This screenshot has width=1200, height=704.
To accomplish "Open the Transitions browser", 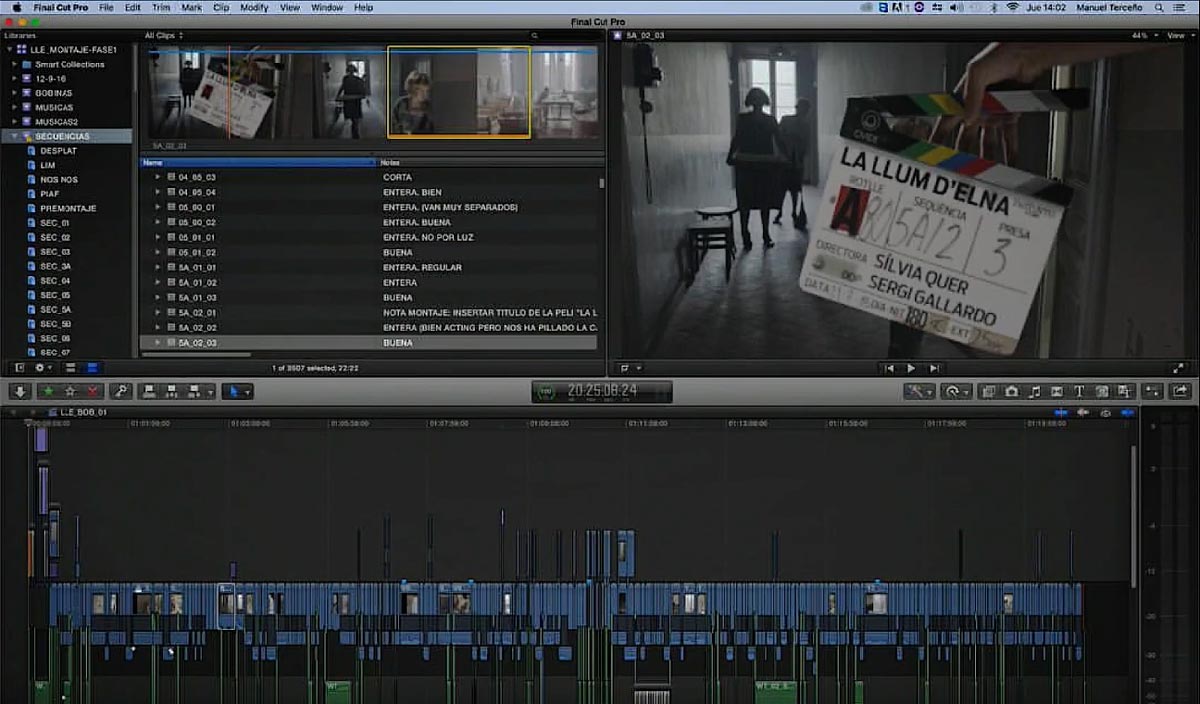I will click(1057, 391).
